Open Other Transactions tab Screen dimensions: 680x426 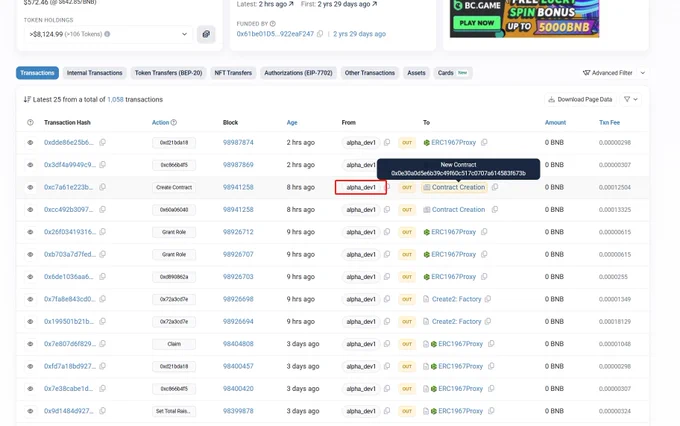click(x=369, y=73)
